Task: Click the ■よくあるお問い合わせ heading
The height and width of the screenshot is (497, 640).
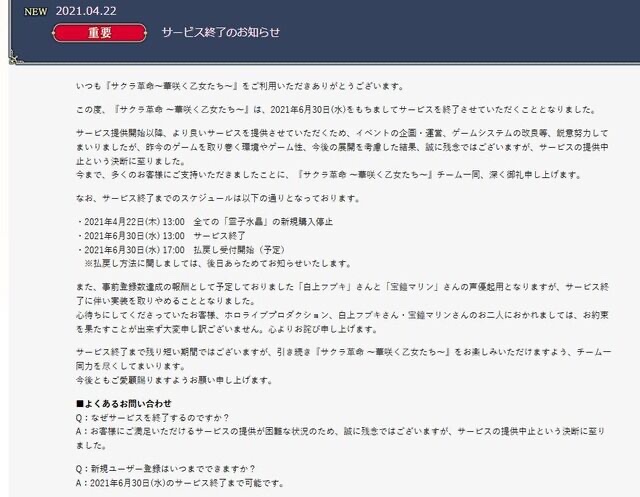Action: tap(124, 404)
